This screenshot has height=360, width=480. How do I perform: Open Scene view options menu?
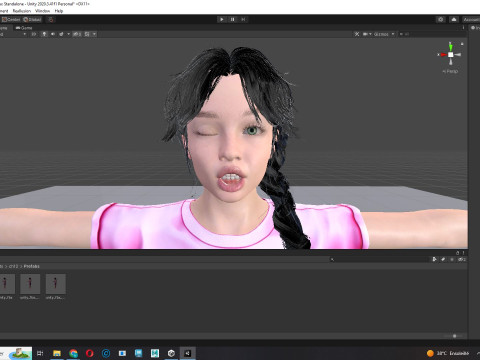(x=463, y=28)
